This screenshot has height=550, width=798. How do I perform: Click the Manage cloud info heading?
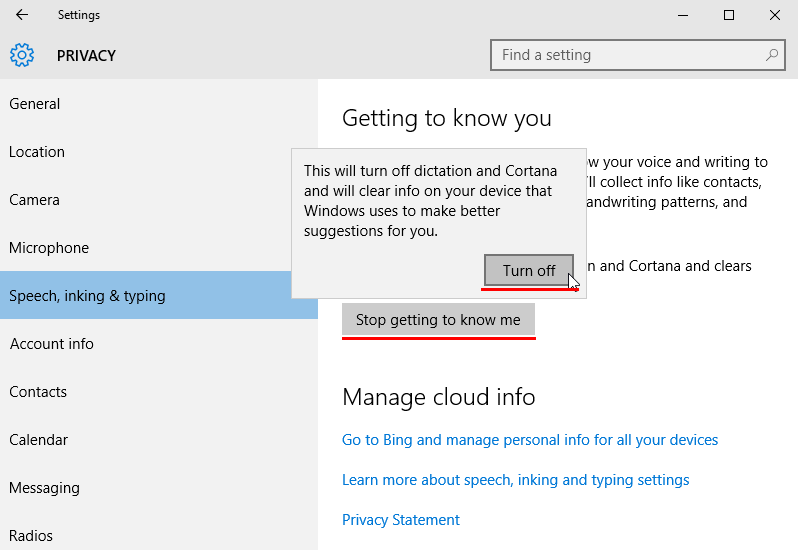[x=439, y=397]
